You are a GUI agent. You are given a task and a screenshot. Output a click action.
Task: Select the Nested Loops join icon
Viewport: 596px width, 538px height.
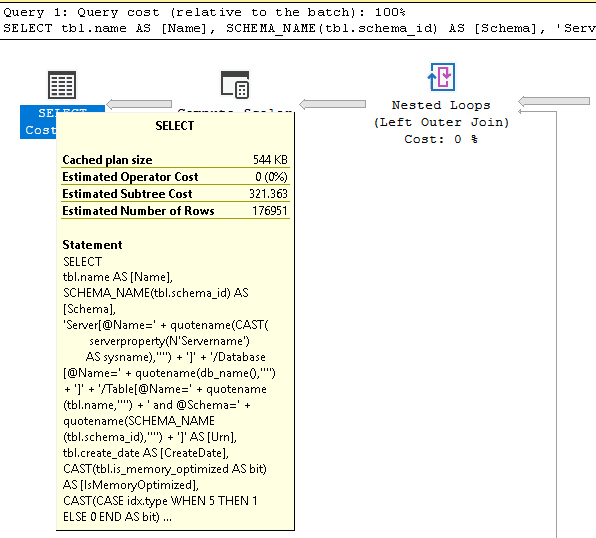pos(441,77)
